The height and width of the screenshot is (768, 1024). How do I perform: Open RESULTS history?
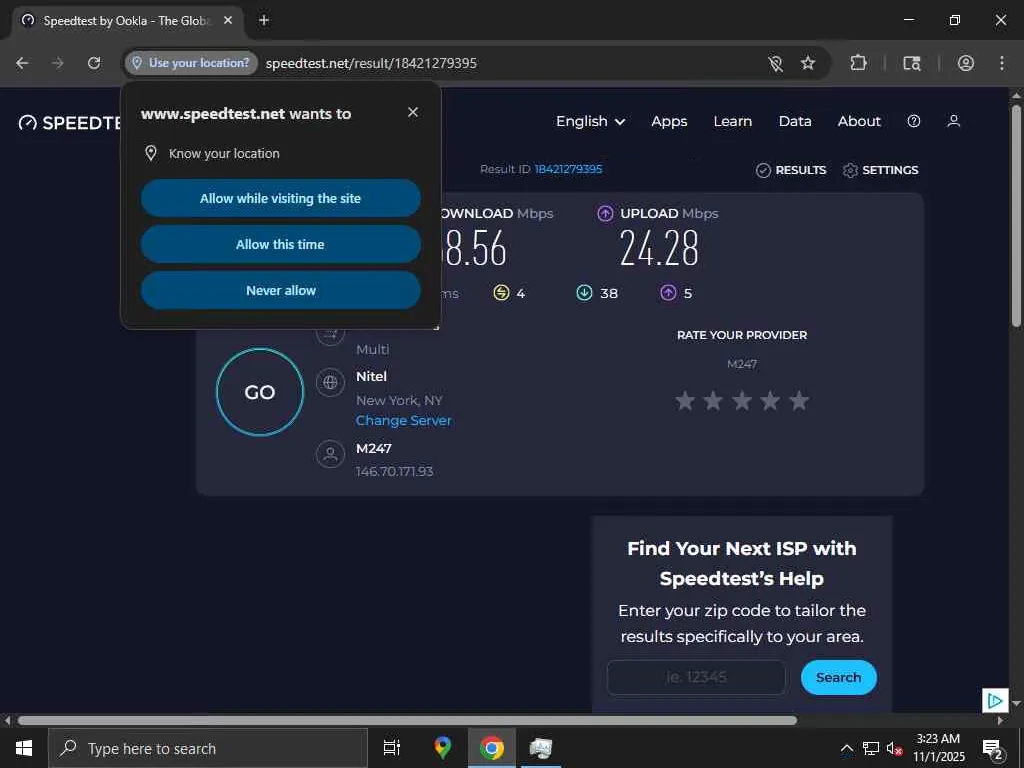click(x=791, y=170)
